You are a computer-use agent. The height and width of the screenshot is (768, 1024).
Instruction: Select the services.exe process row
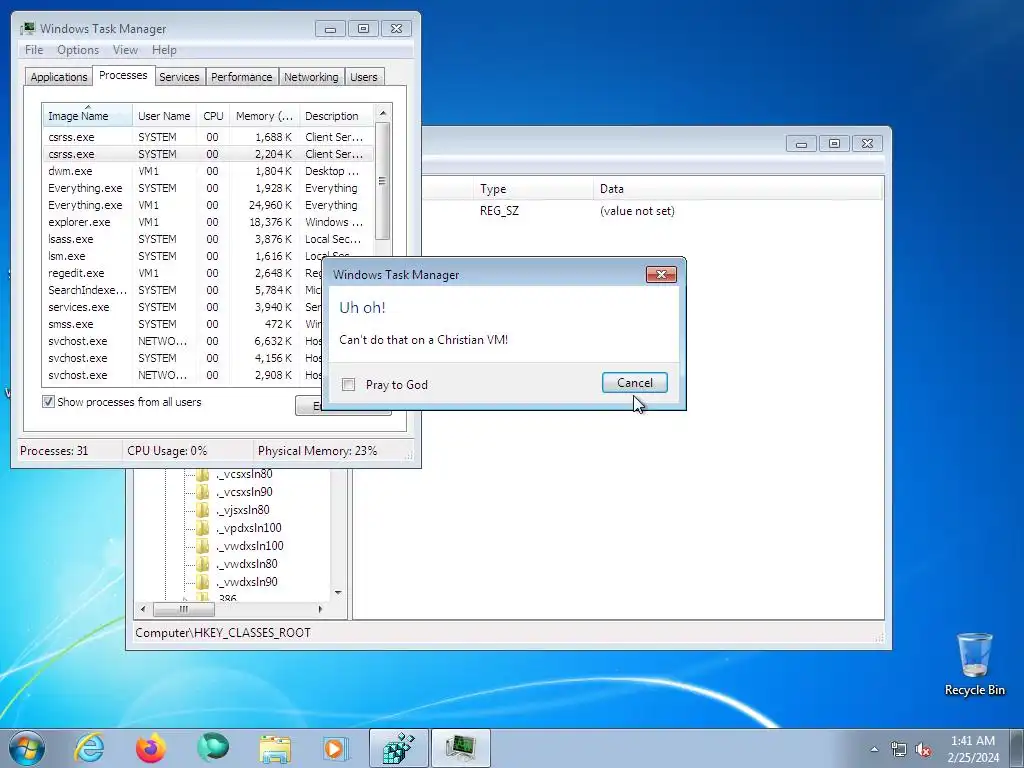coord(183,307)
